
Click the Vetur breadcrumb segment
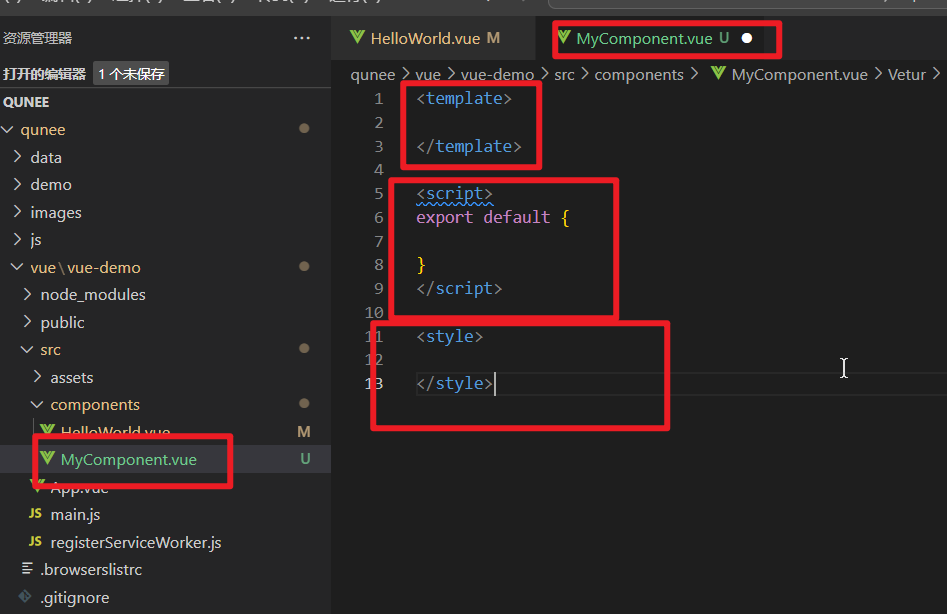pyautogui.click(x=907, y=75)
